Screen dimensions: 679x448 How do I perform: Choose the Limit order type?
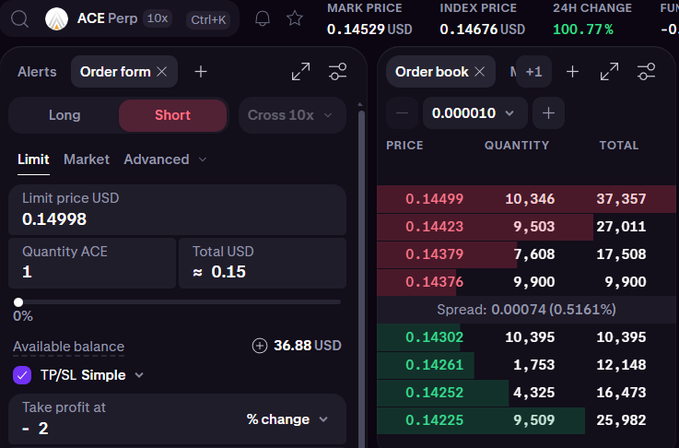[33, 159]
